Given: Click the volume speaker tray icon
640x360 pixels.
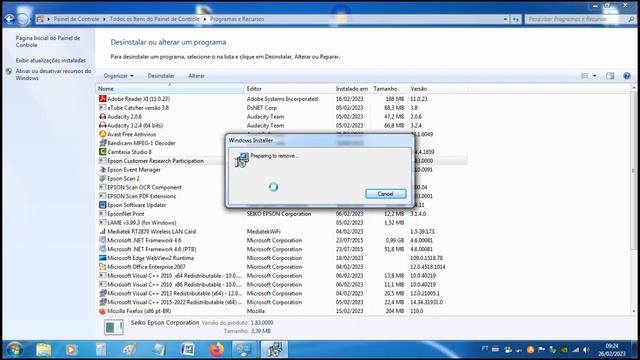Looking at the screenshot, I should pos(586,350).
